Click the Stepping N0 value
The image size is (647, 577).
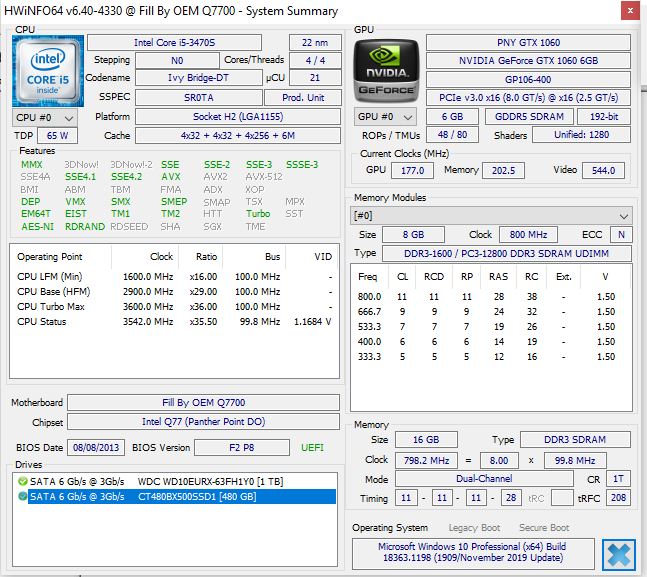[x=177, y=61]
